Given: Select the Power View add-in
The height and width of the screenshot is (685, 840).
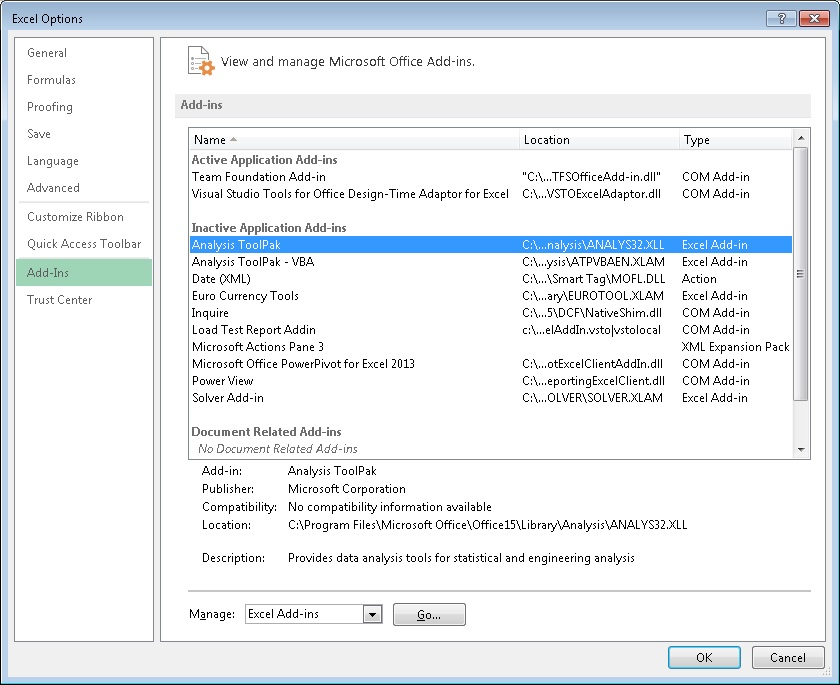Looking at the screenshot, I should pos(491,381).
